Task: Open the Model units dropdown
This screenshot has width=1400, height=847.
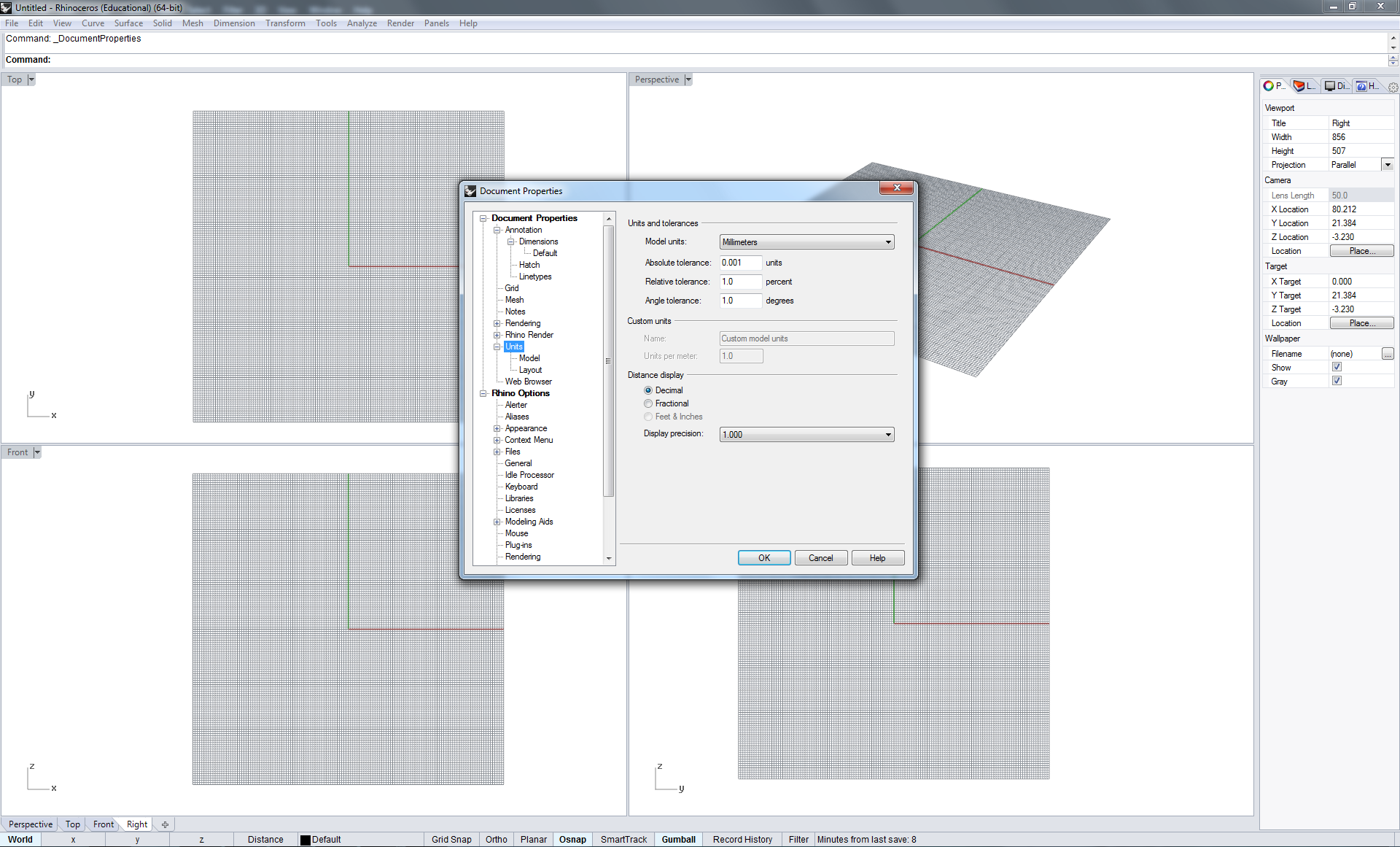Action: click(806, 242)
